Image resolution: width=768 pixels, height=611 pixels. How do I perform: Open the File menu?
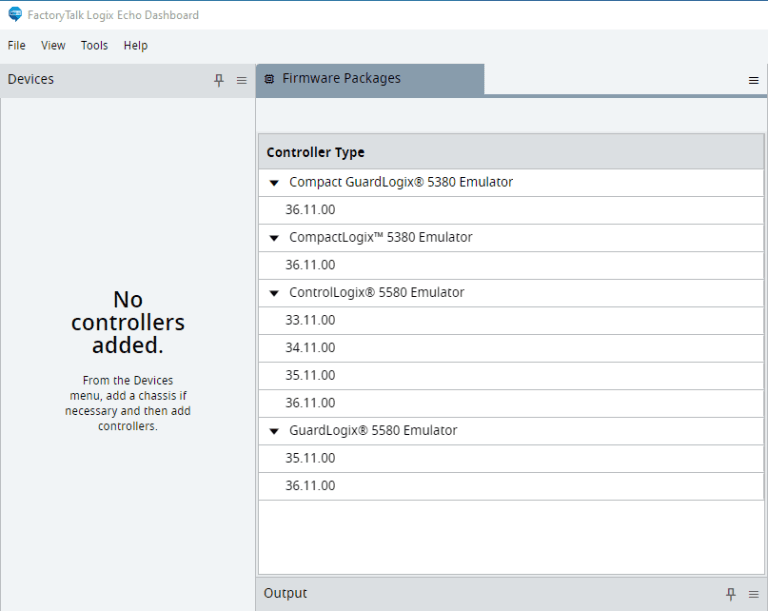click(17, 46)
